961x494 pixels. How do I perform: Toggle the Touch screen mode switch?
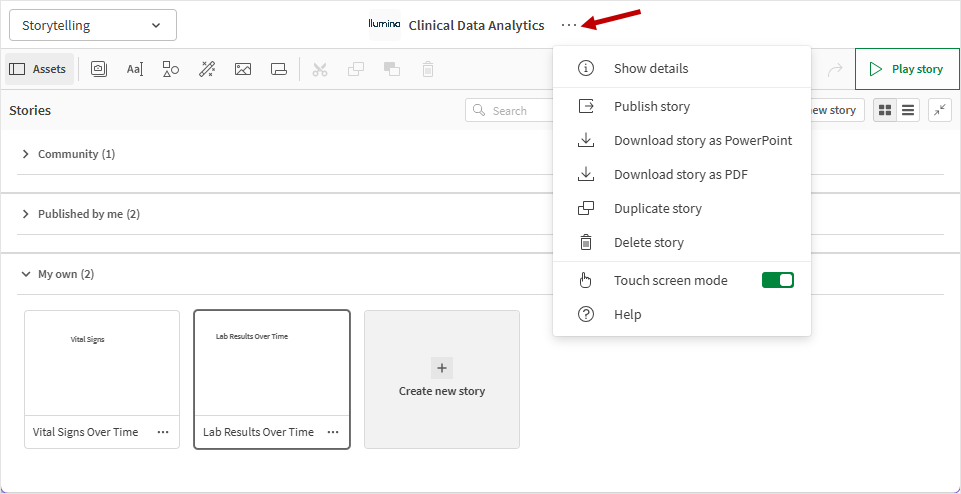coord(778,280)
